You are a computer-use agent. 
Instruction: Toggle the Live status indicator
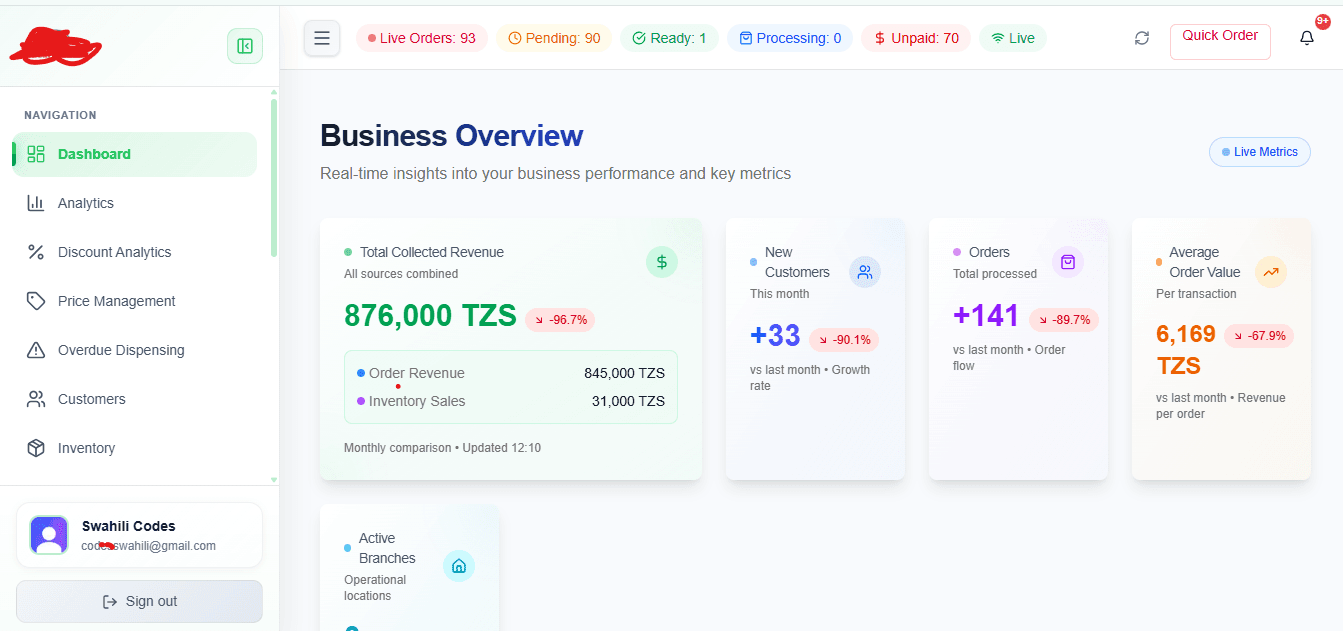click(1012, 37)
